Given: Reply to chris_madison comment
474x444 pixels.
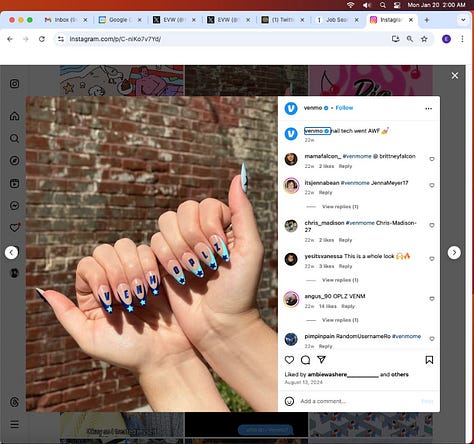Looking at the screenshot, I should pos(345,240).
